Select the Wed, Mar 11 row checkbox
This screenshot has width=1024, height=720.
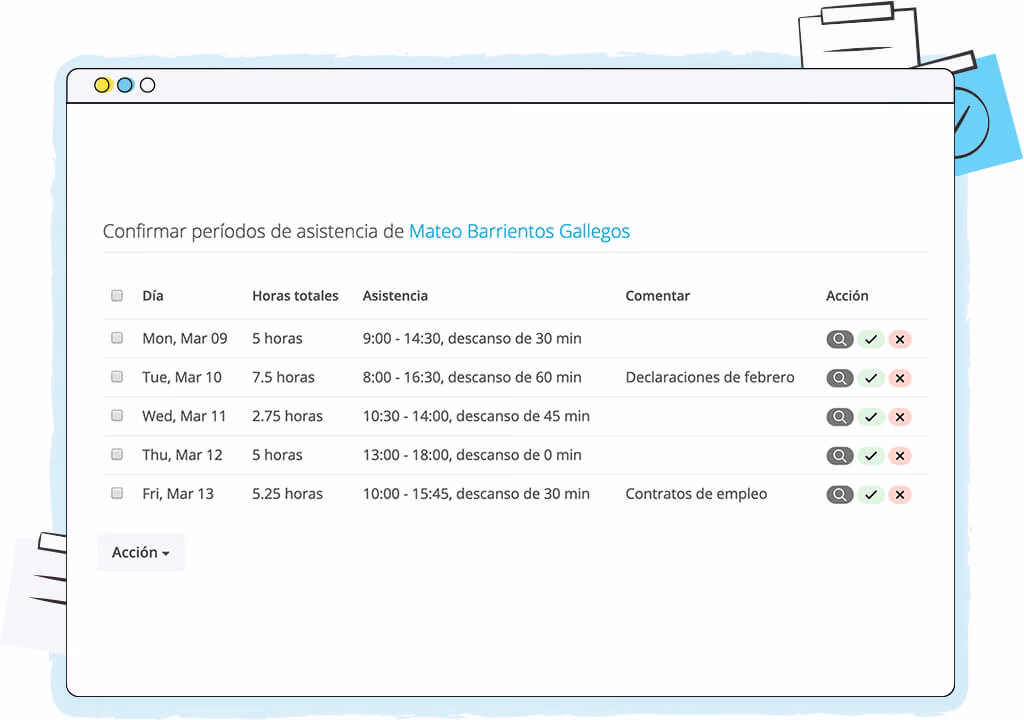(x=117, y=416)
